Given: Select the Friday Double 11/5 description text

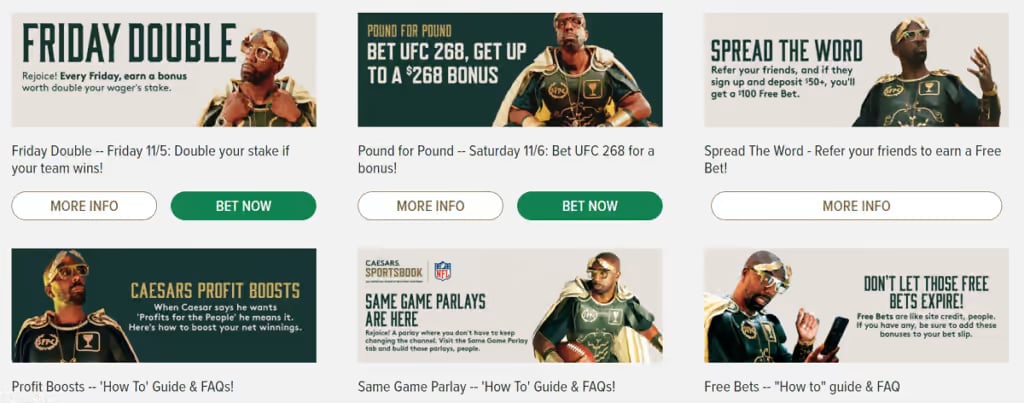Looking at the screenshot, I should 151,159.
